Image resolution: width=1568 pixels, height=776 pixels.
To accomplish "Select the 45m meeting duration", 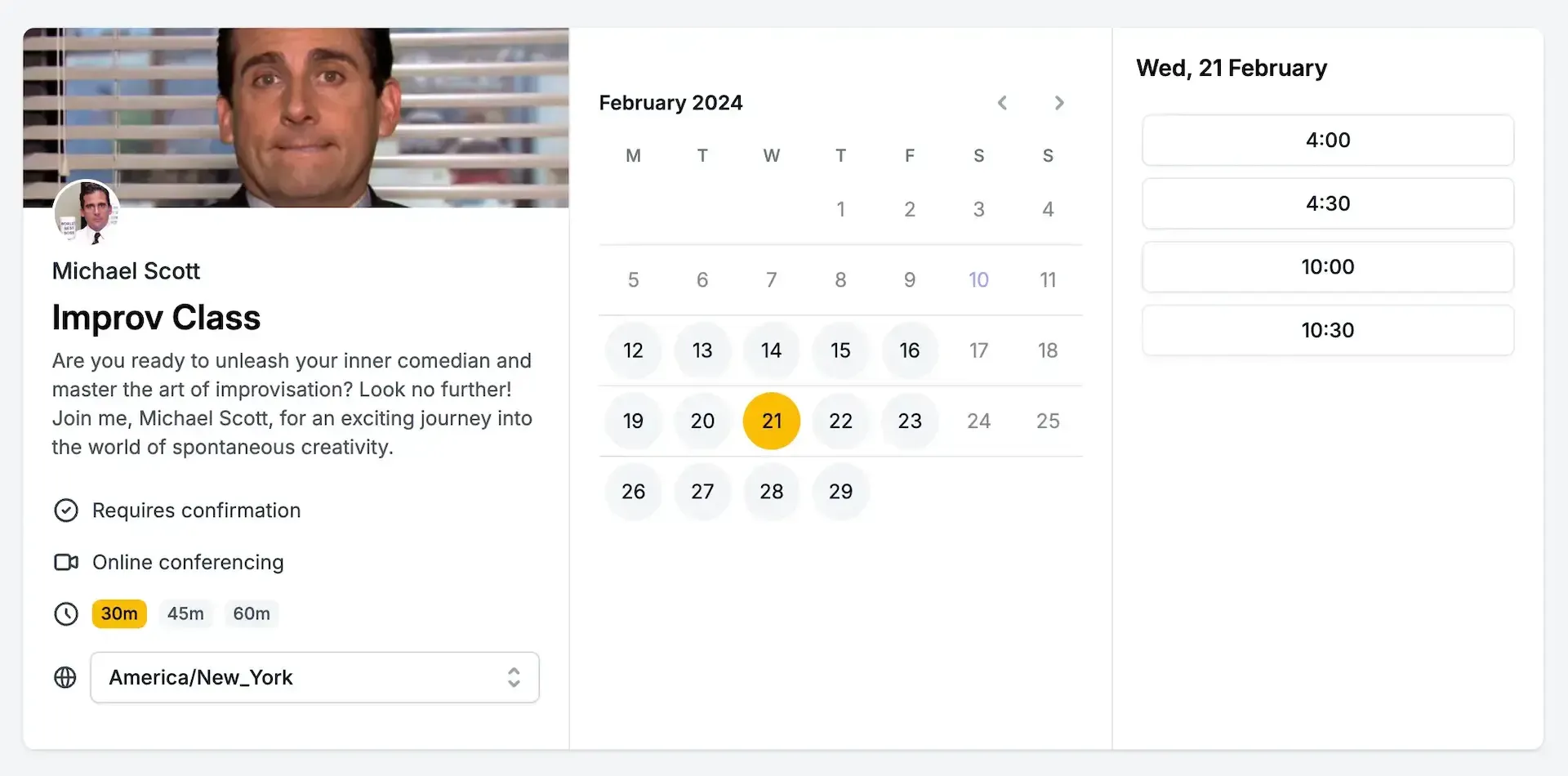I will click(x=185, y=613).
